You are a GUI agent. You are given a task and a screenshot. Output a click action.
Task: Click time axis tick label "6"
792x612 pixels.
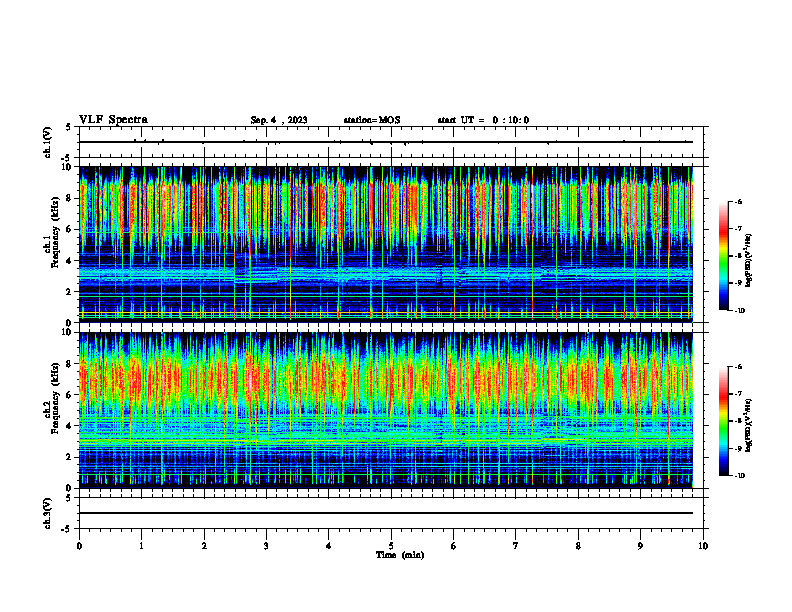(x=454, y=546)
